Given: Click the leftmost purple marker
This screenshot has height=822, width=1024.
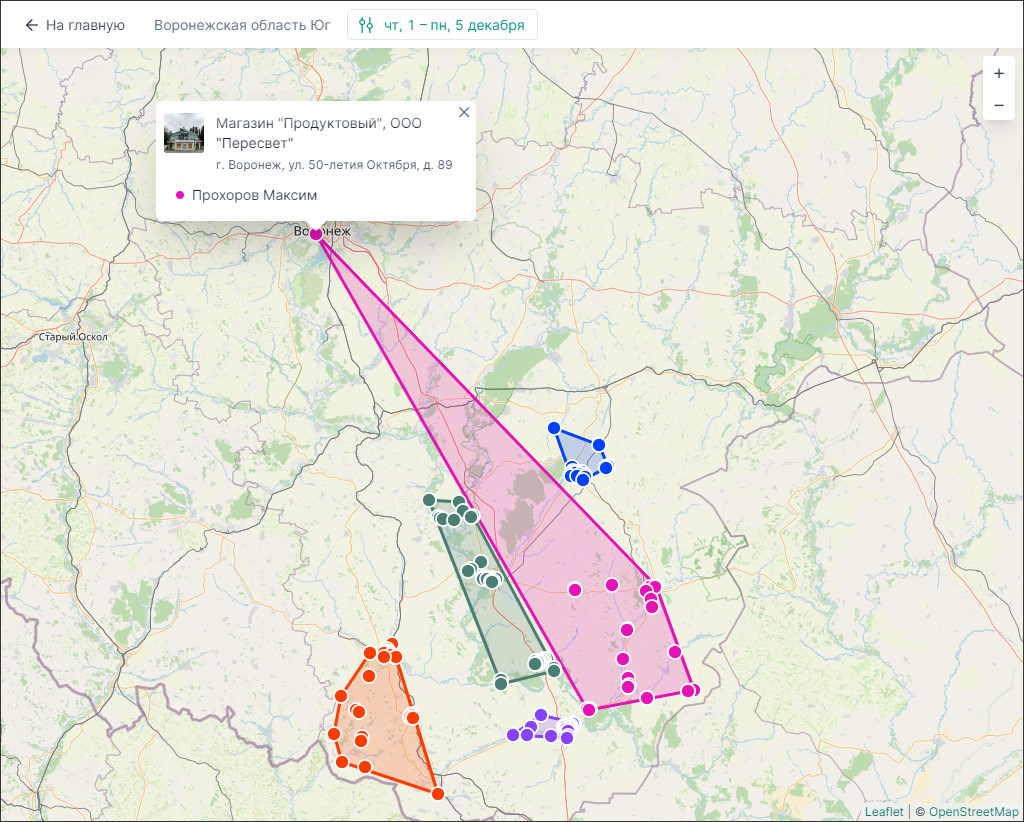Looking at the screenshot, I should coord(513,735).
